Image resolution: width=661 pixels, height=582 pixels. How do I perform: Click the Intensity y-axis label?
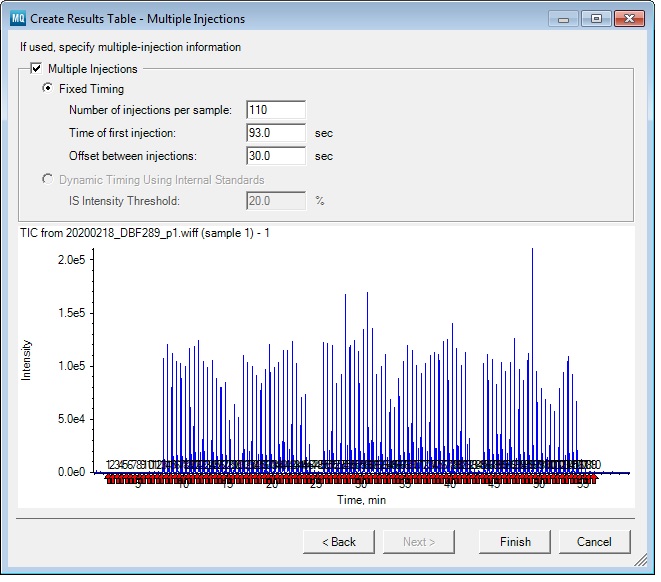coord(27,359)
